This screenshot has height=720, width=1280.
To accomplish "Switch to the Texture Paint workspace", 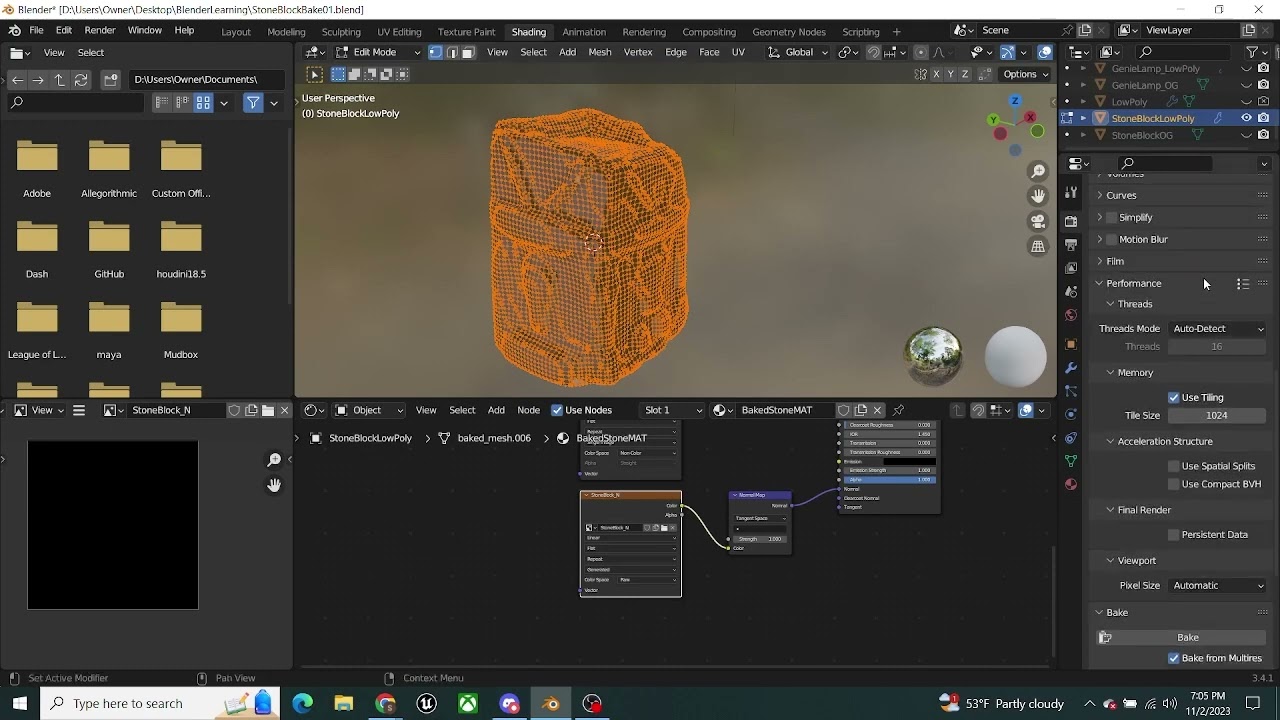I will click(466, 32).
